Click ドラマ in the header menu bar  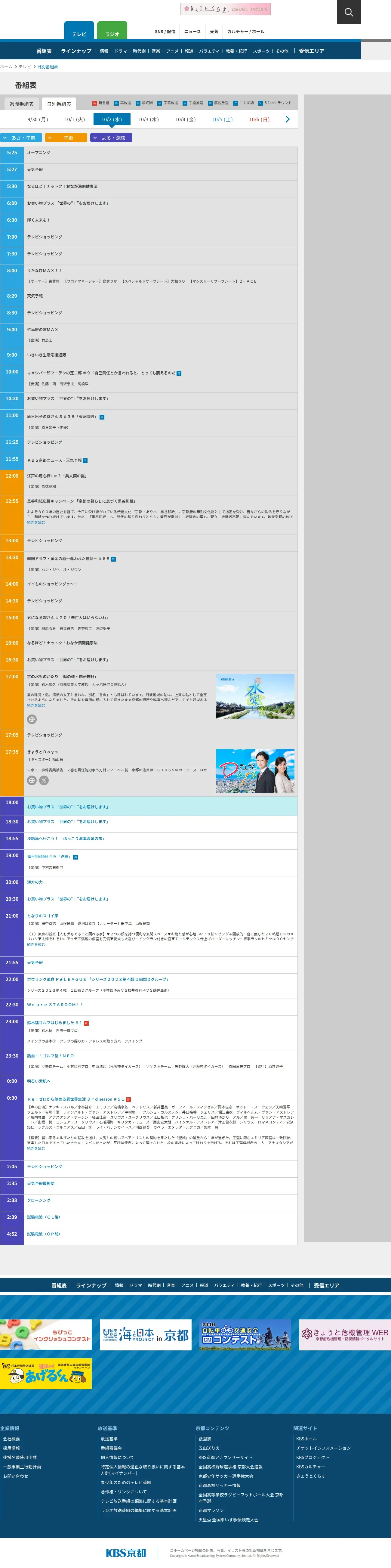click(x=120, y=51)
